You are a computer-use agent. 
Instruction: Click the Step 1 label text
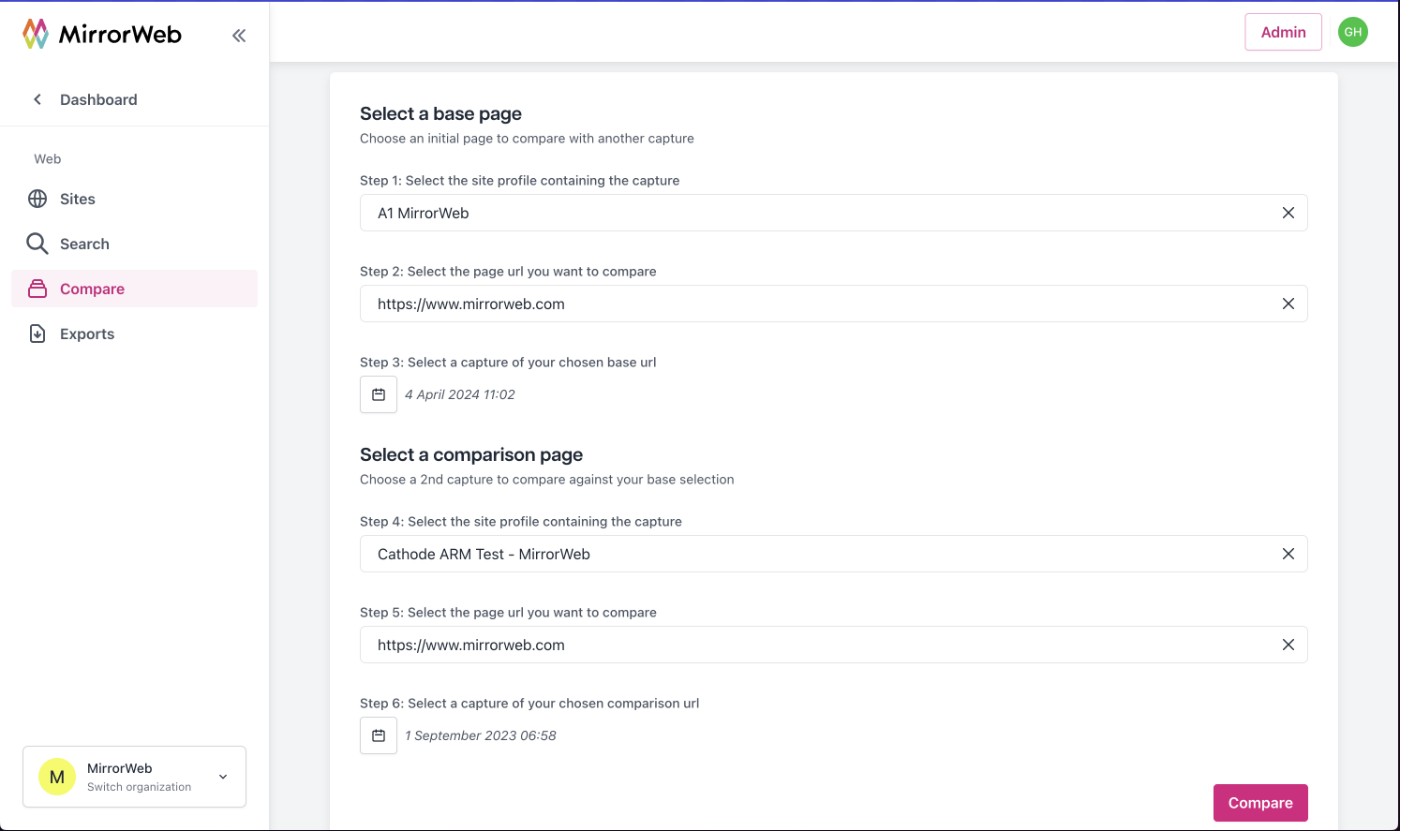(x=520, y=180)
